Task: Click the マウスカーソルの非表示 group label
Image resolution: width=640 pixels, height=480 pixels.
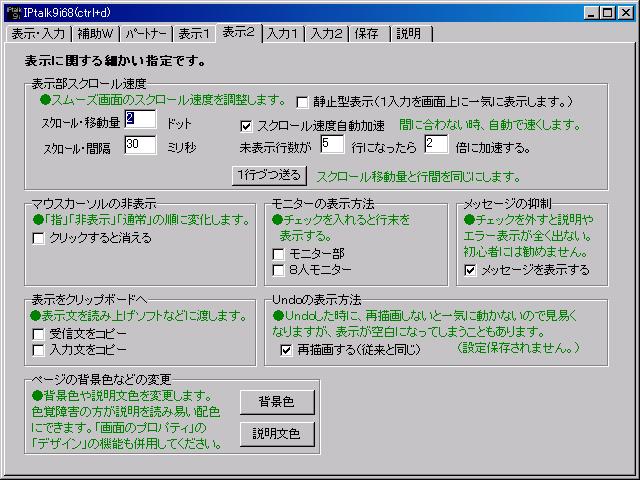Action: [x=94, y=204]
